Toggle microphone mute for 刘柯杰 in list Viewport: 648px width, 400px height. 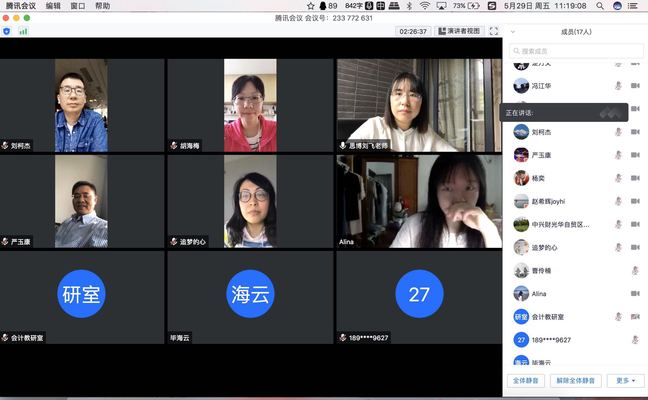[619, 132]
